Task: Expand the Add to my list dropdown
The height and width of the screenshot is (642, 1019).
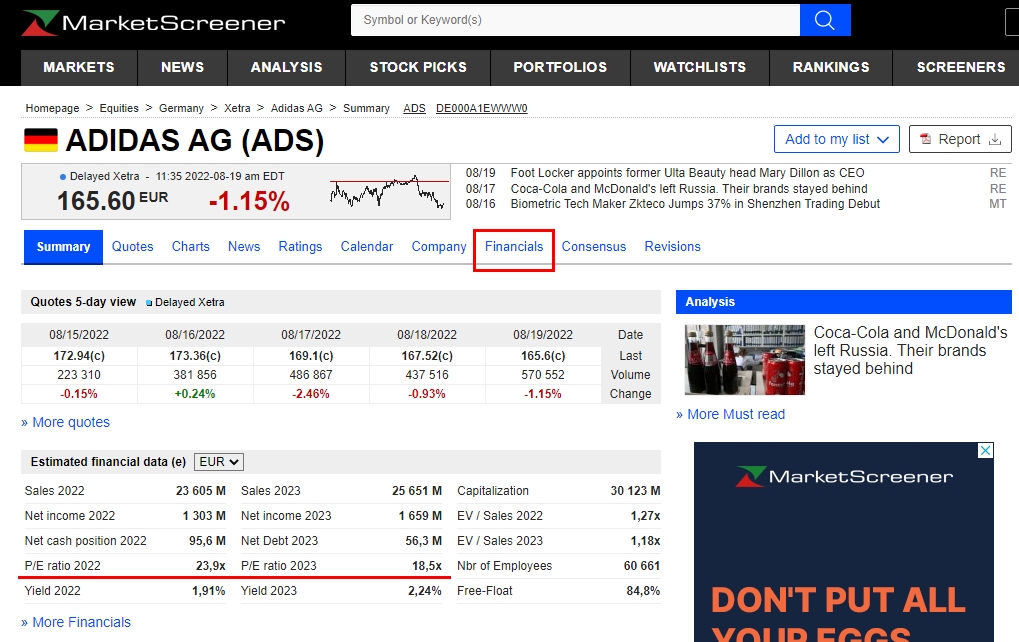Action: pyautogui.click(x=836, y=139)
